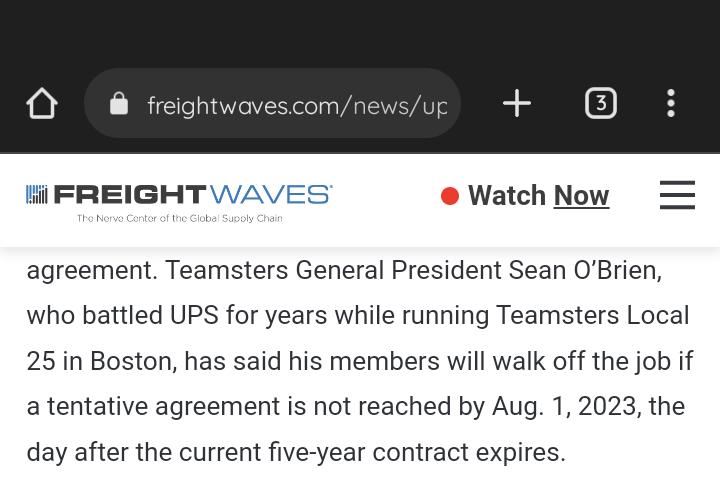
Task: Click the FreightWaves barcode logo mark
Action: click(37, 194)
